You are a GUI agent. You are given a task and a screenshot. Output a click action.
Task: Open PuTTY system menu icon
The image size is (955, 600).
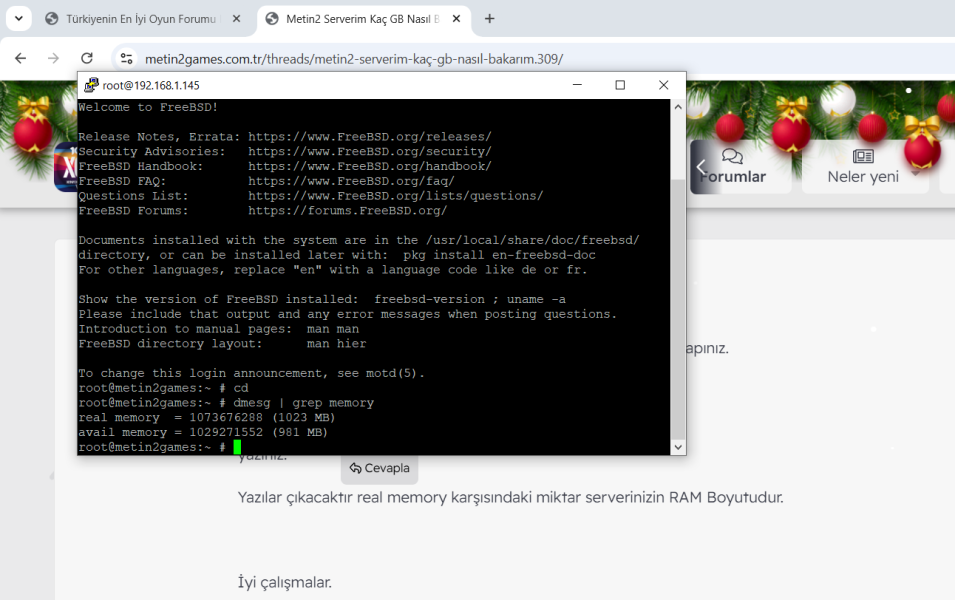coord(91,86)
